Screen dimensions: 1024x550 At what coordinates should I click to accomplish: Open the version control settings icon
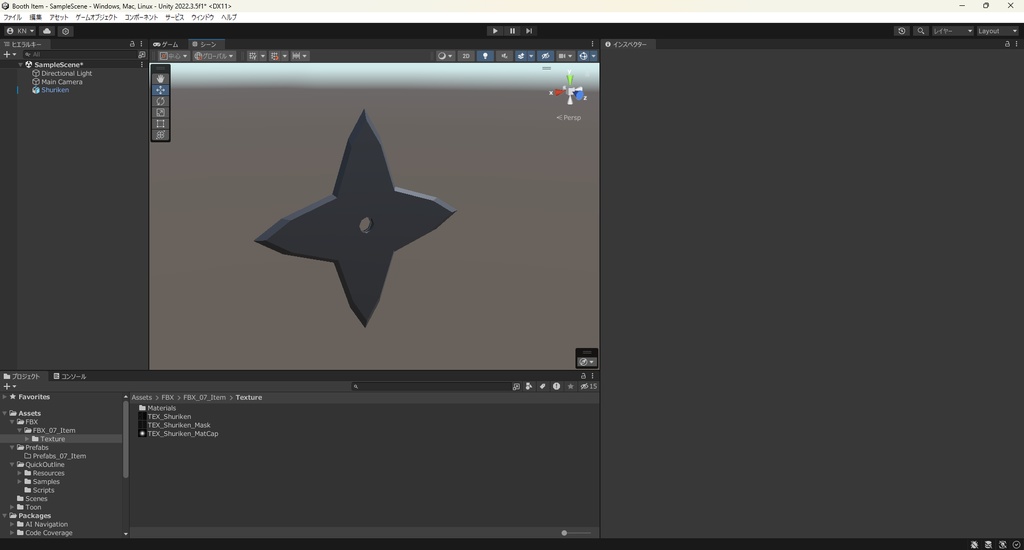click(65, 31)
